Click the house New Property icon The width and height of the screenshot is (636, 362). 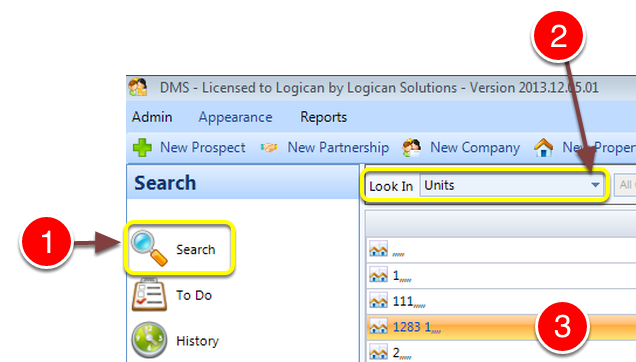[x=544, y=147]
